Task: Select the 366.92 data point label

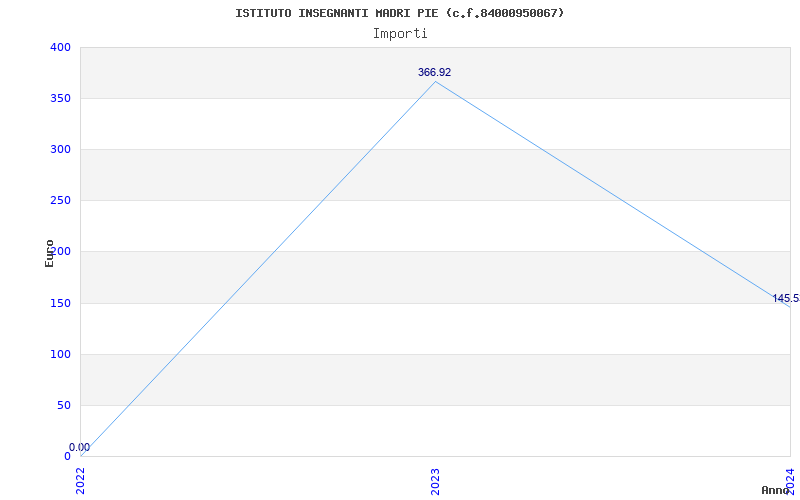Action: pos(434,72)
